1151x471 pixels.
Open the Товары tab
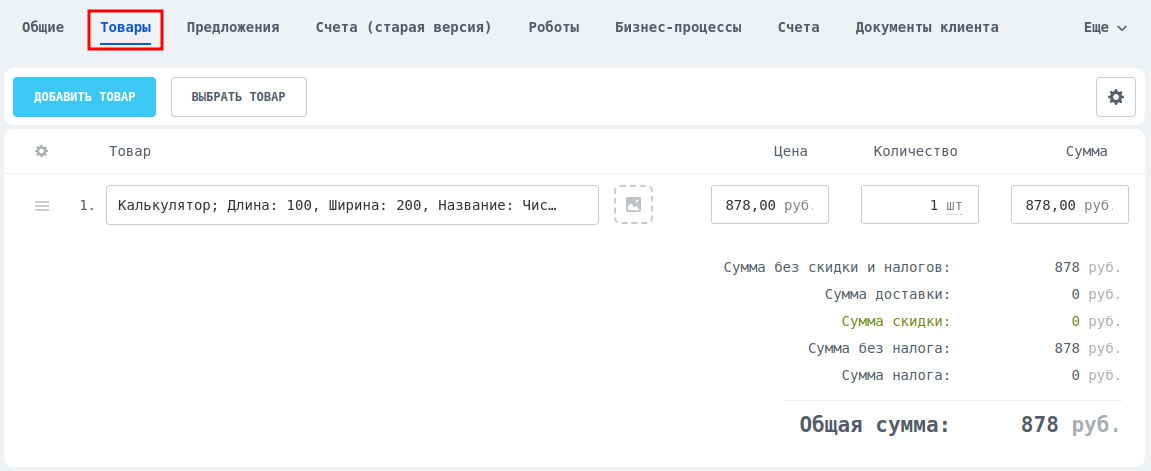click(126, 28)
